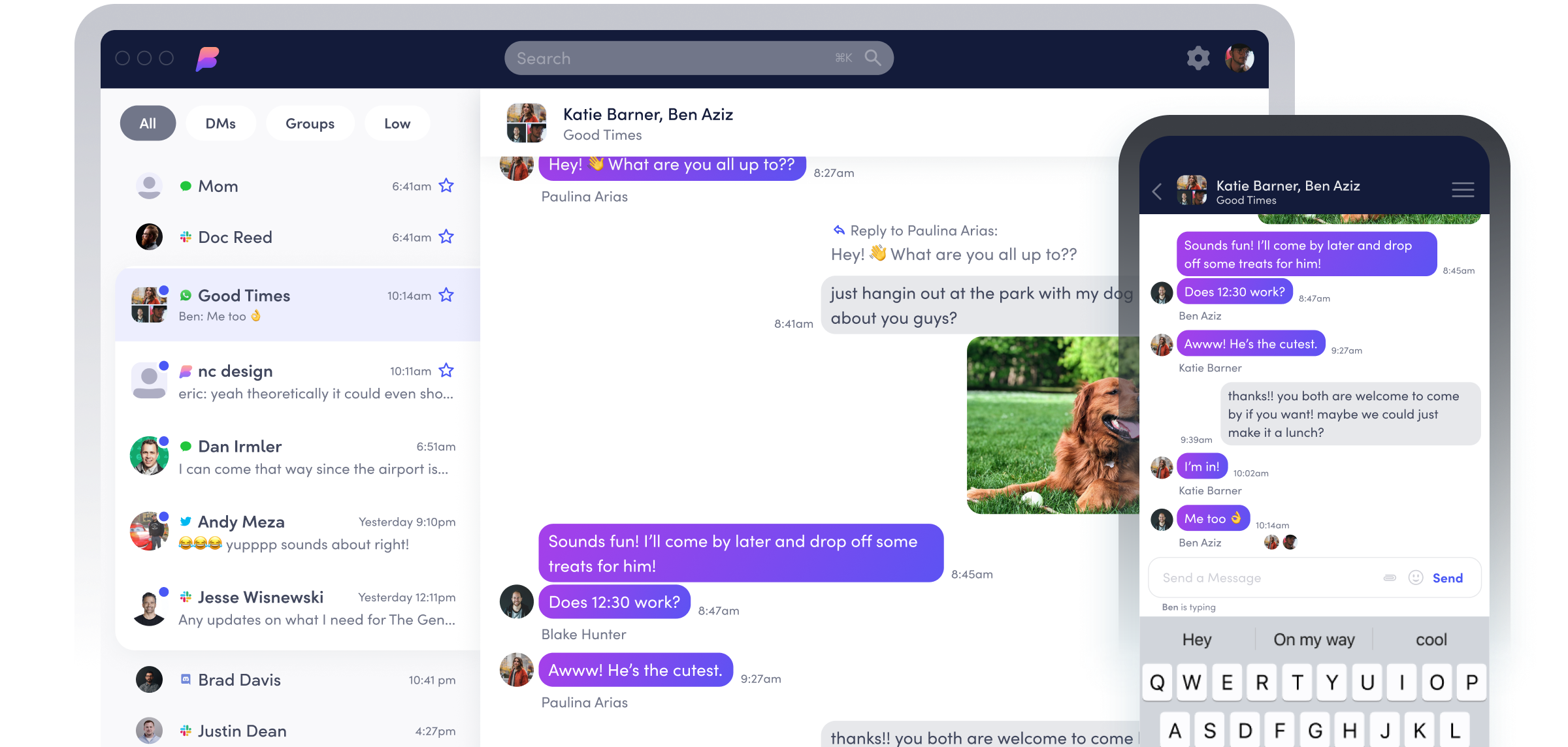Select the Groups tab
This screenshot has width=1568, height=747.
(x=308, y=123)
